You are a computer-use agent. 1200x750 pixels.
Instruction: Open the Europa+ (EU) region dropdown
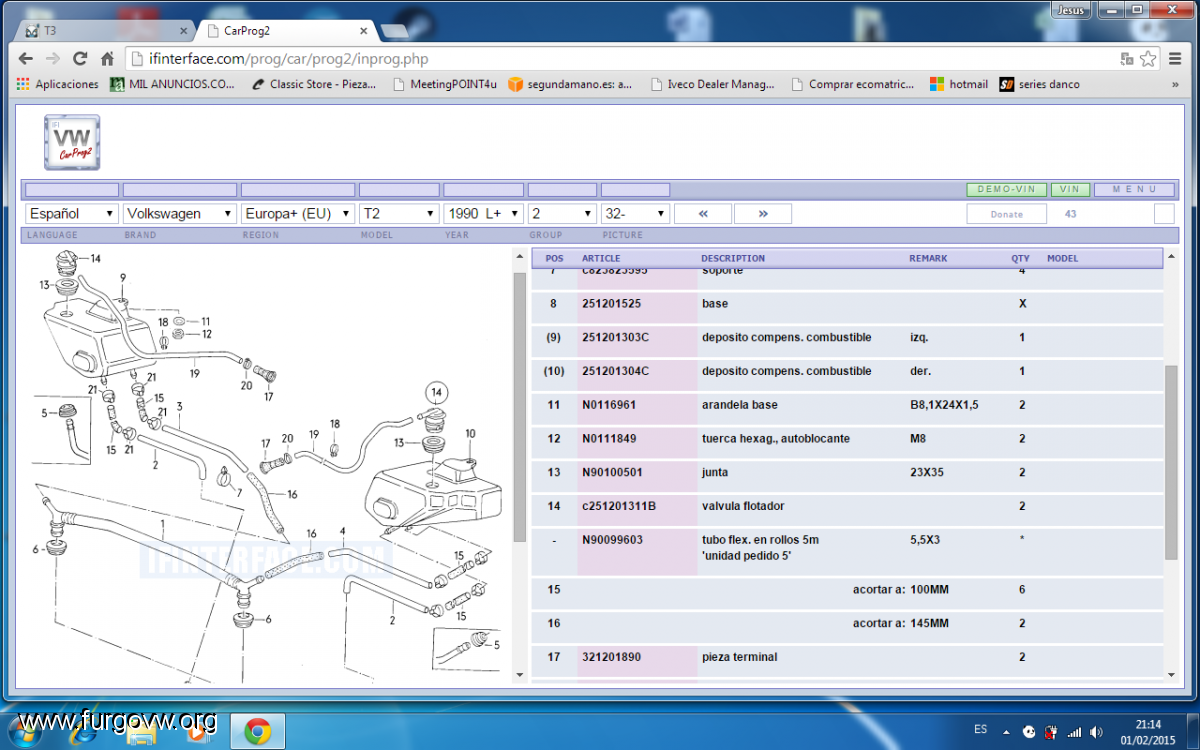(298, 213)
